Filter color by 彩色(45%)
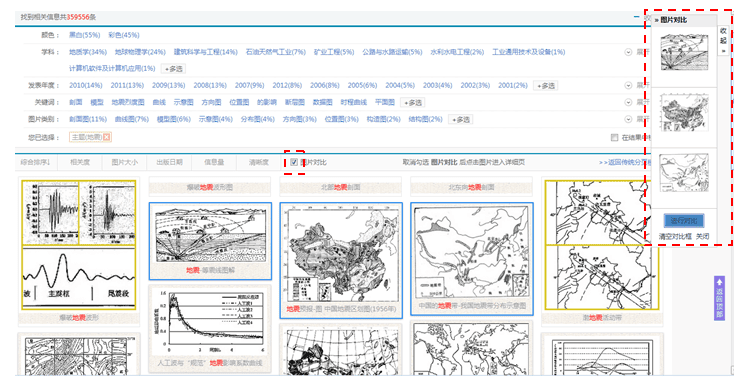The height and width of the screenshot is (383, 736). tap(123, 35)
